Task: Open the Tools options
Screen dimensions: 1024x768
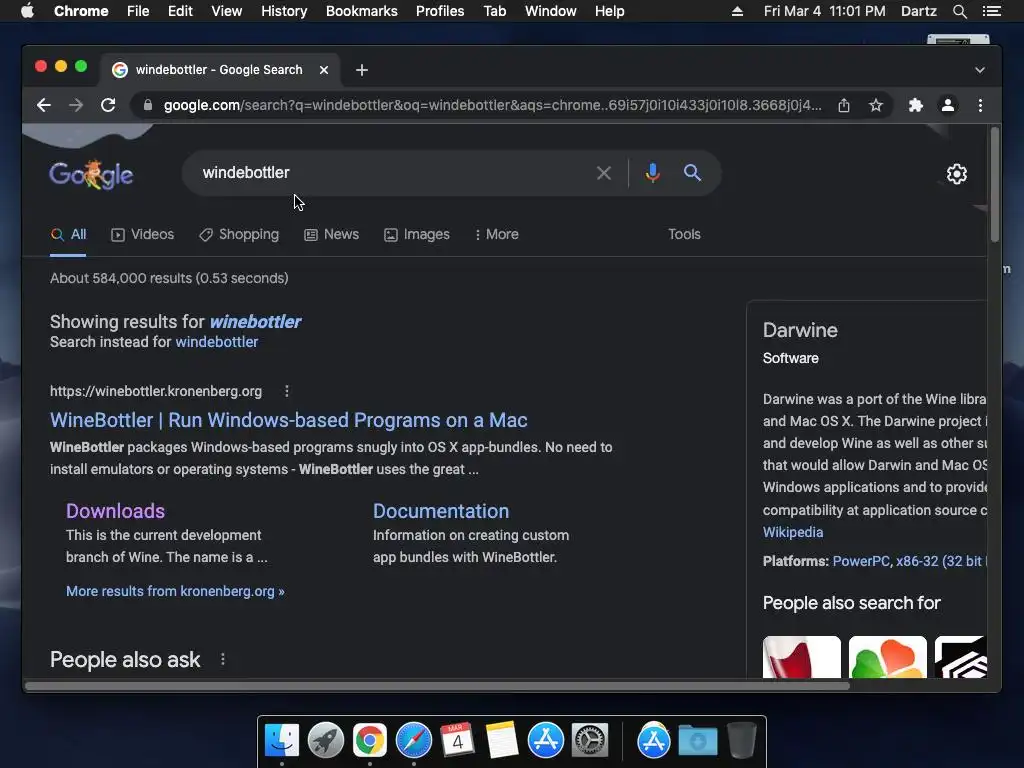Action: click(684, 234)
